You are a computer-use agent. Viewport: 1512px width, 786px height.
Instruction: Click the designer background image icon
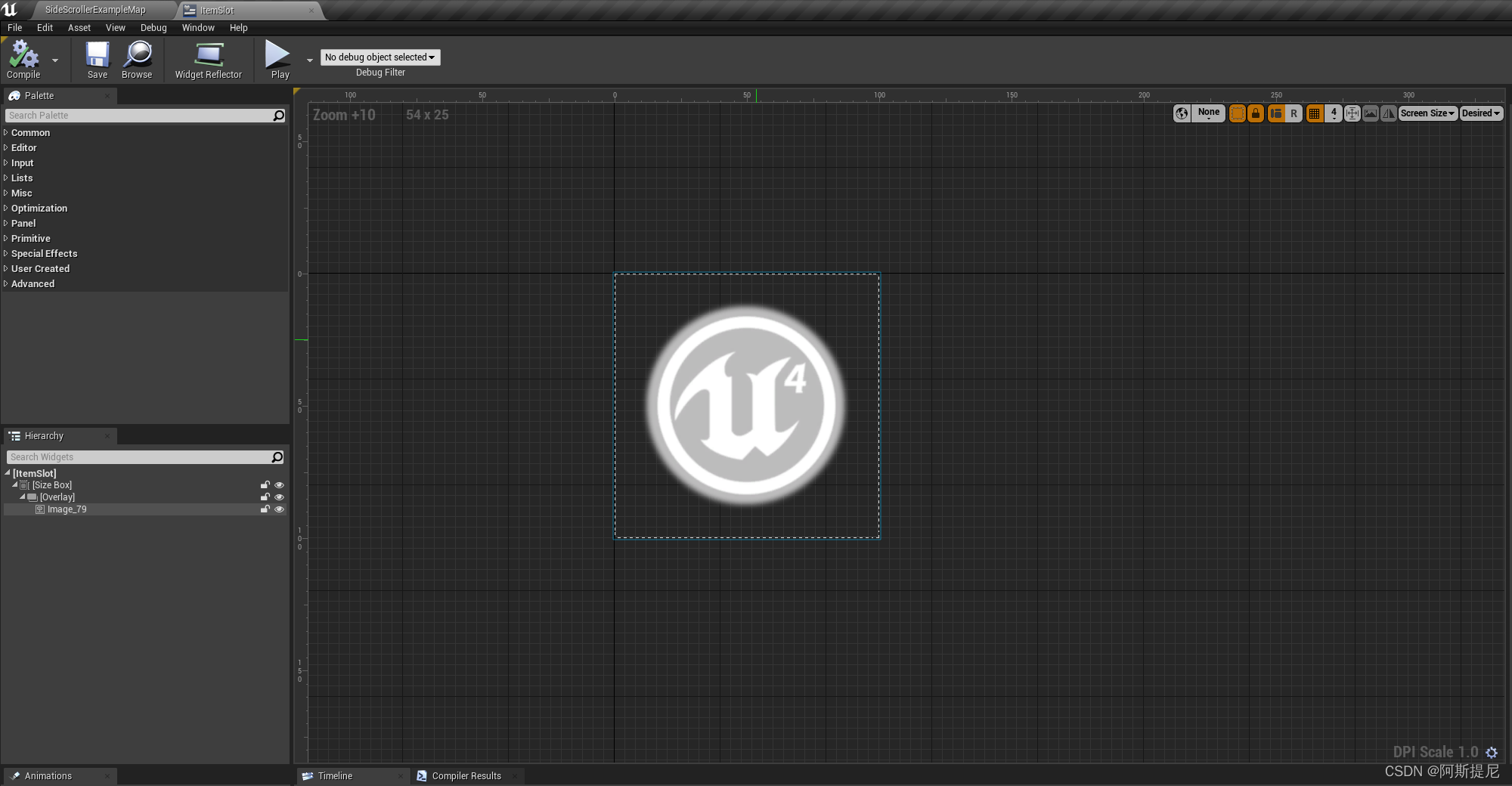(1370, 113)
